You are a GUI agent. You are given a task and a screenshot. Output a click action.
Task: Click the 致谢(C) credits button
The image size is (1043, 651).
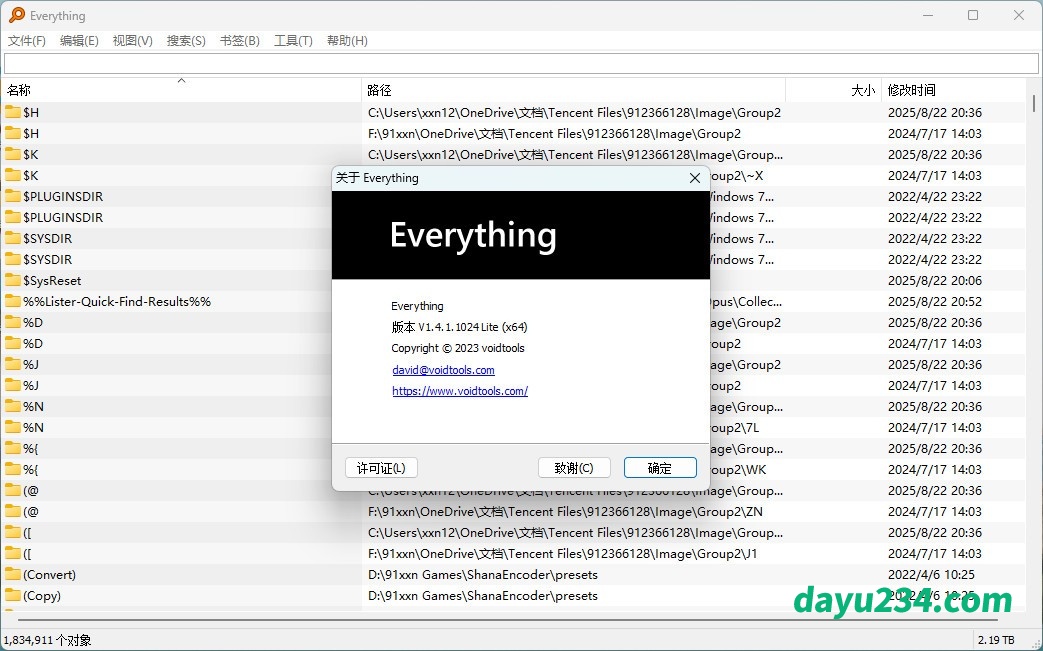574,468
